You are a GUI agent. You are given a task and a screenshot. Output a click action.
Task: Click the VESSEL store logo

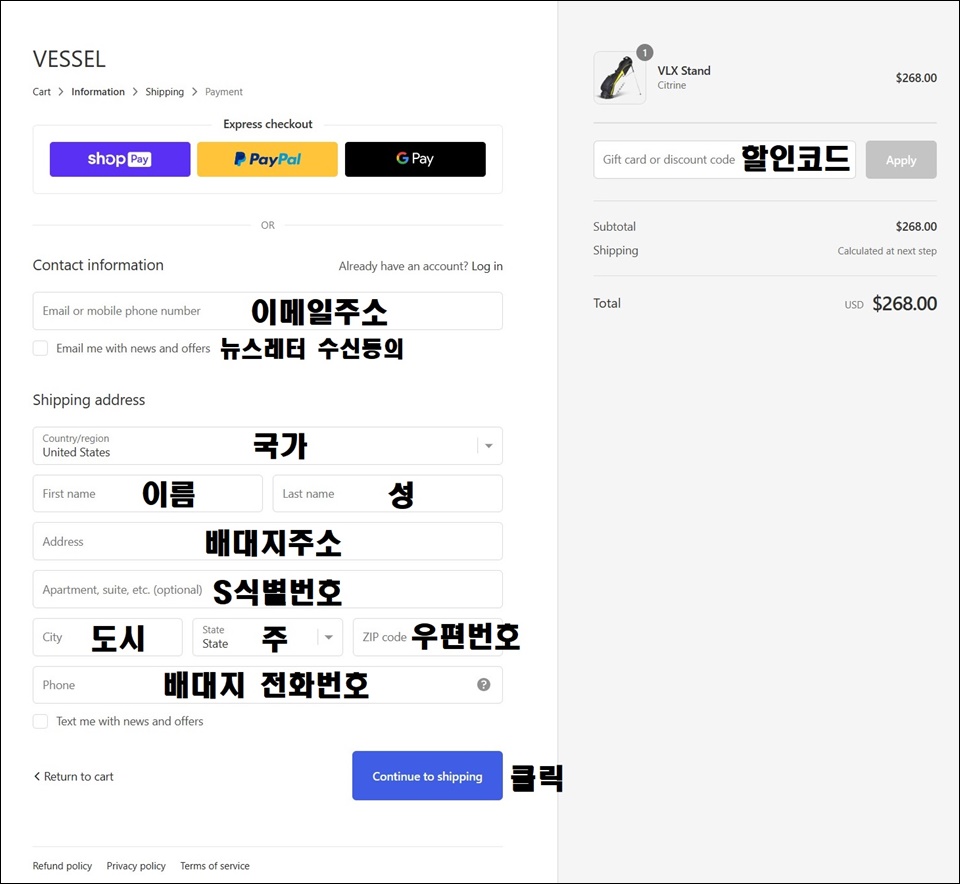[69, 59]
